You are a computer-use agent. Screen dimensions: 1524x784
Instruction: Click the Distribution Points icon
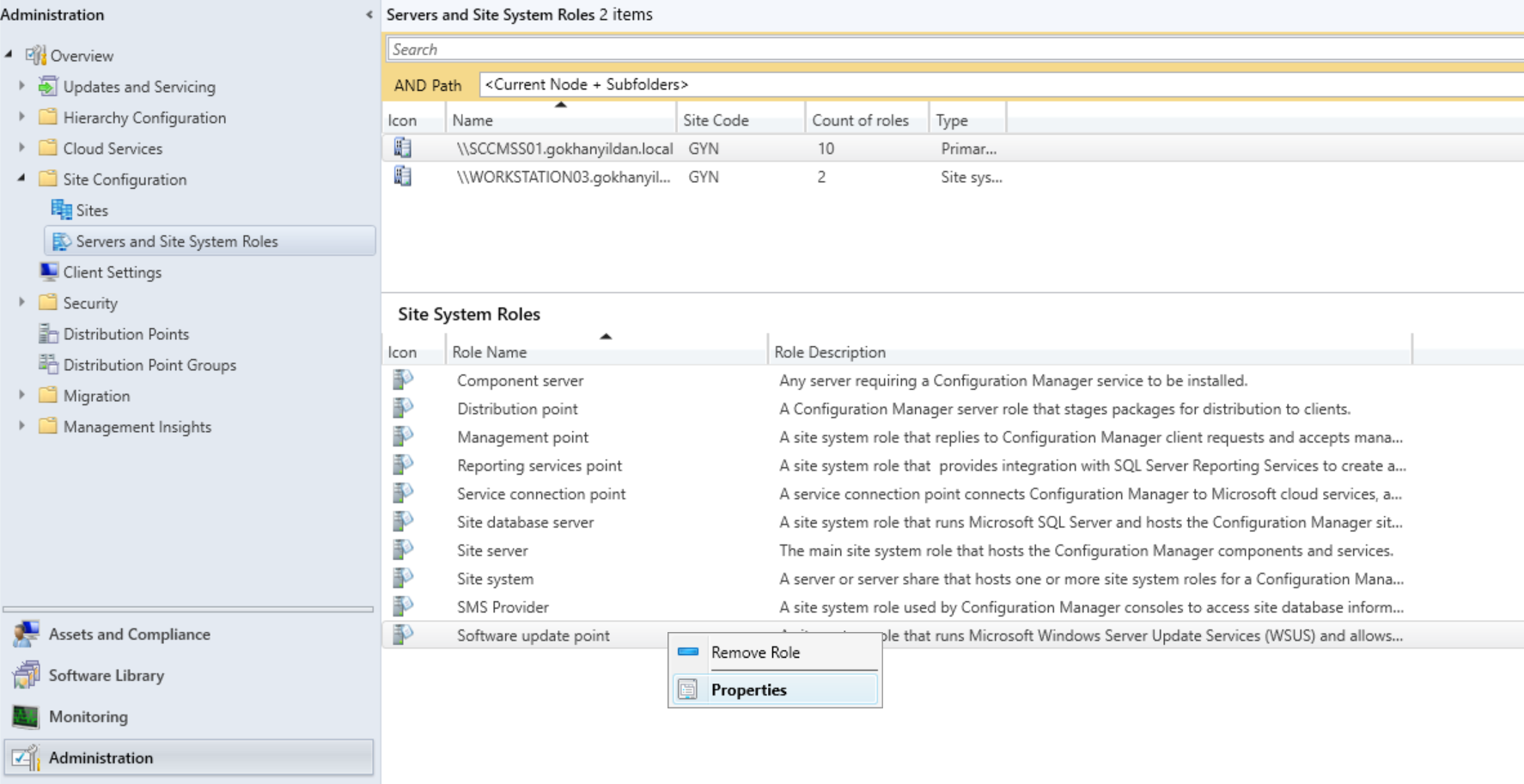(48, 333)
